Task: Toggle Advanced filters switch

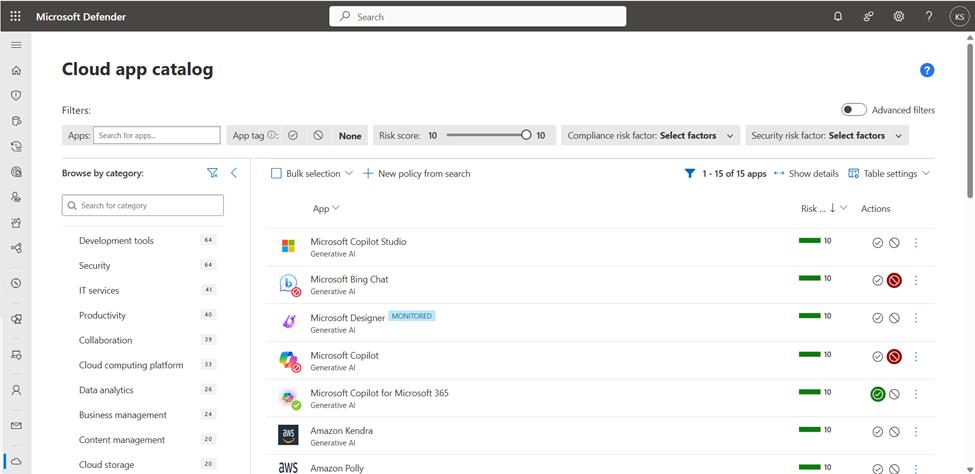Action: click(854, 109)
